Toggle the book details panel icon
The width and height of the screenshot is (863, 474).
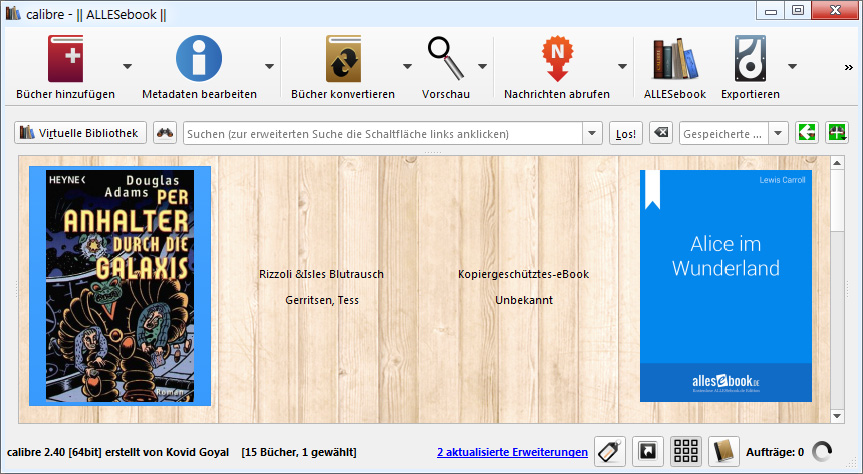click(723, 451)
